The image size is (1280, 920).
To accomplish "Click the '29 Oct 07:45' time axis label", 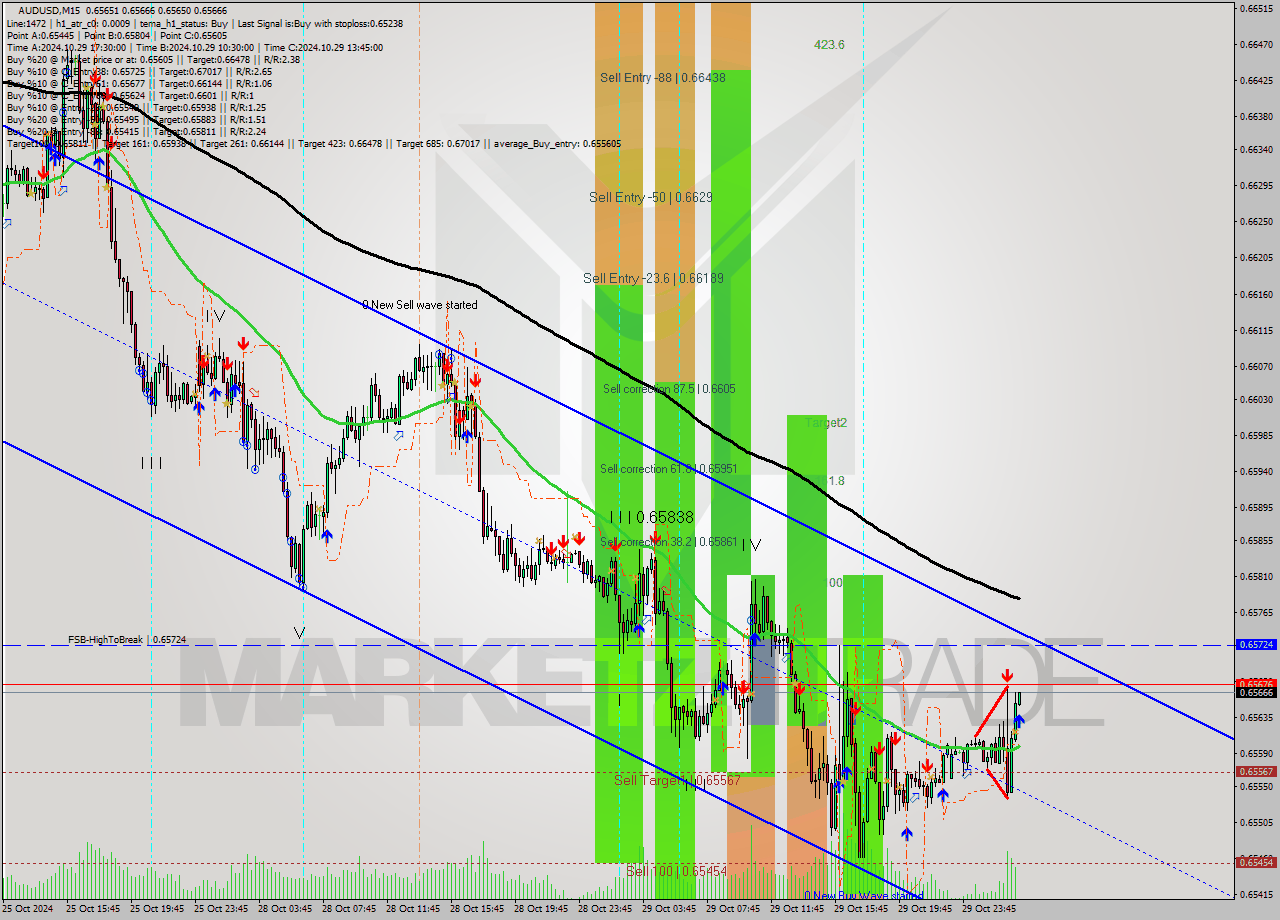I will point(732,909).
